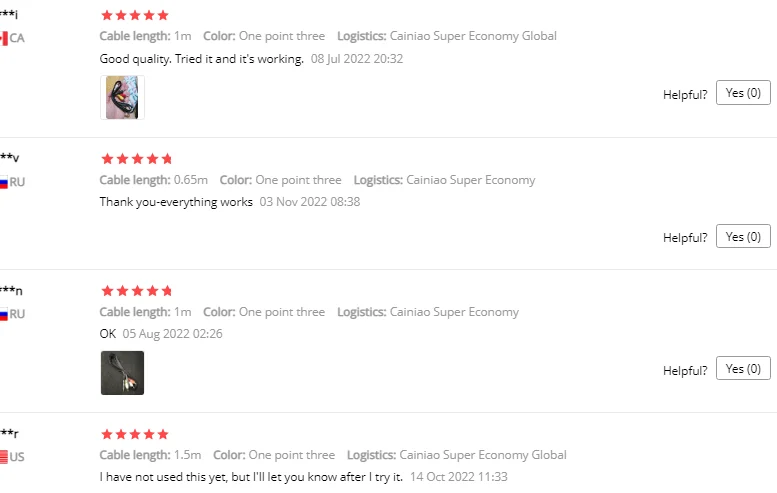
Task: Open the cable photo thumbnail under 'OK' review
Action: point(122,372)
